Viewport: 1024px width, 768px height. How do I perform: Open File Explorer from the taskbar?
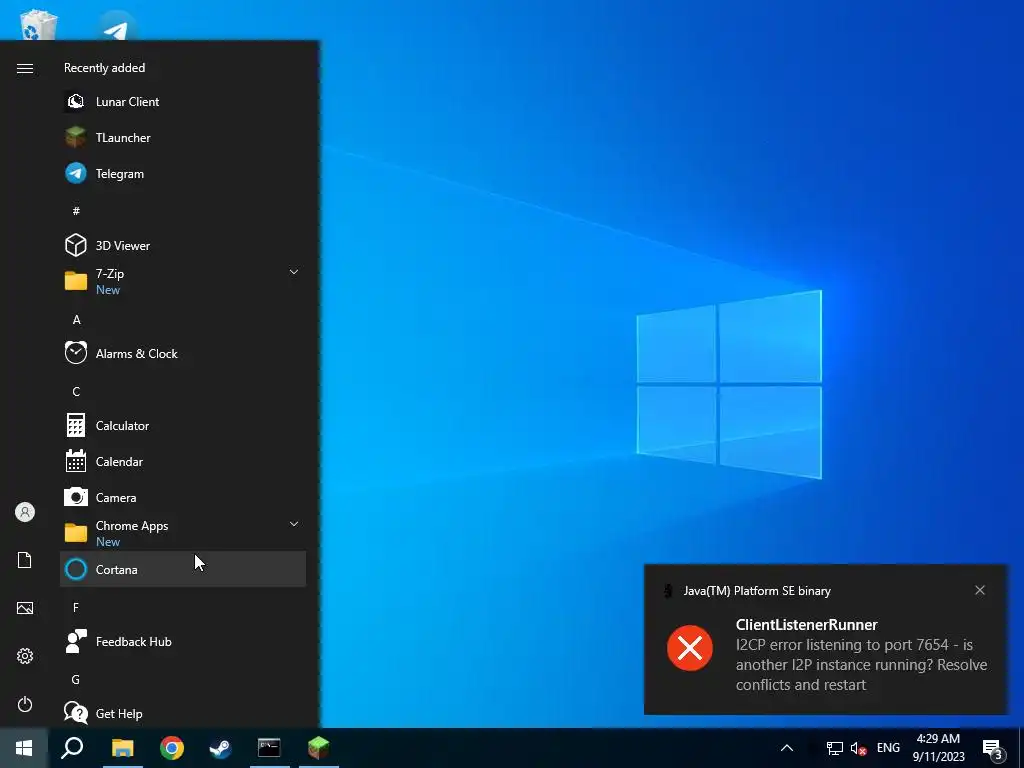(122, 748)
